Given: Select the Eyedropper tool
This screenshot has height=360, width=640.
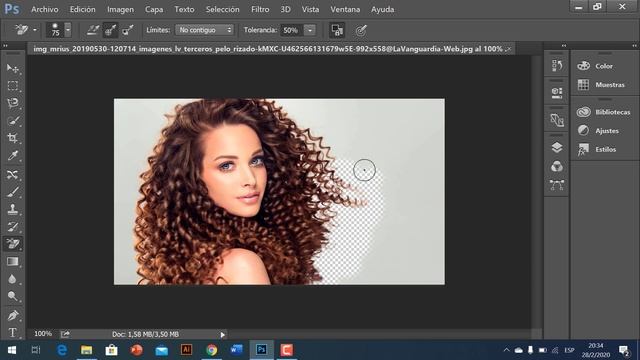Looking at the screenshot, I should [13, 156].
